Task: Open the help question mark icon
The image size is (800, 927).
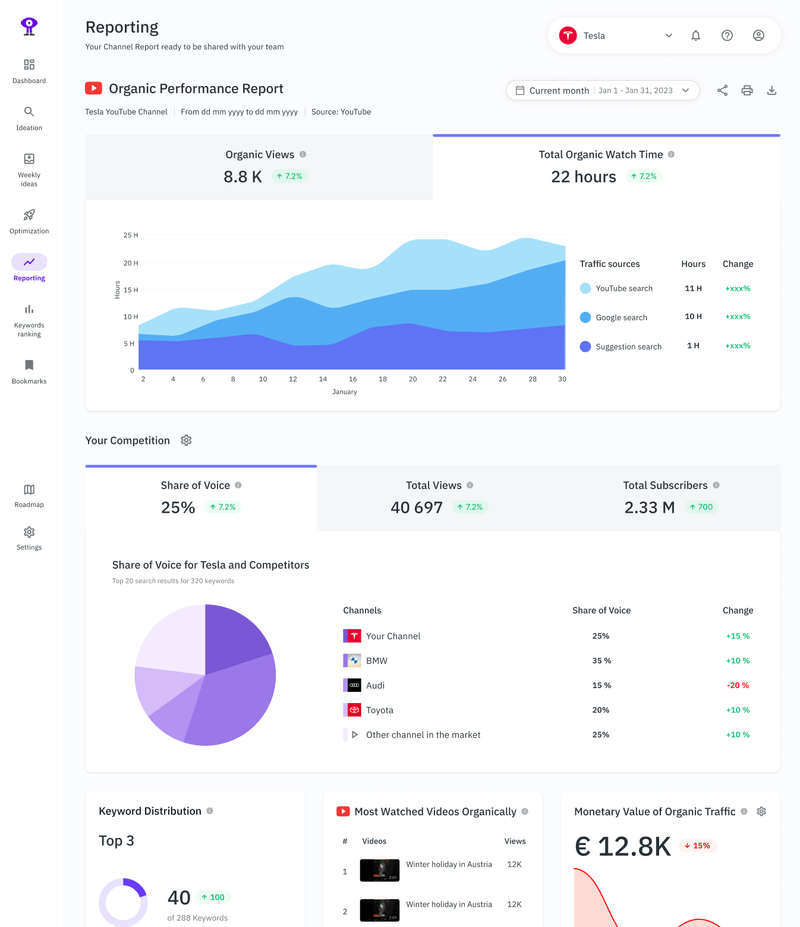Action: [727, 35]
